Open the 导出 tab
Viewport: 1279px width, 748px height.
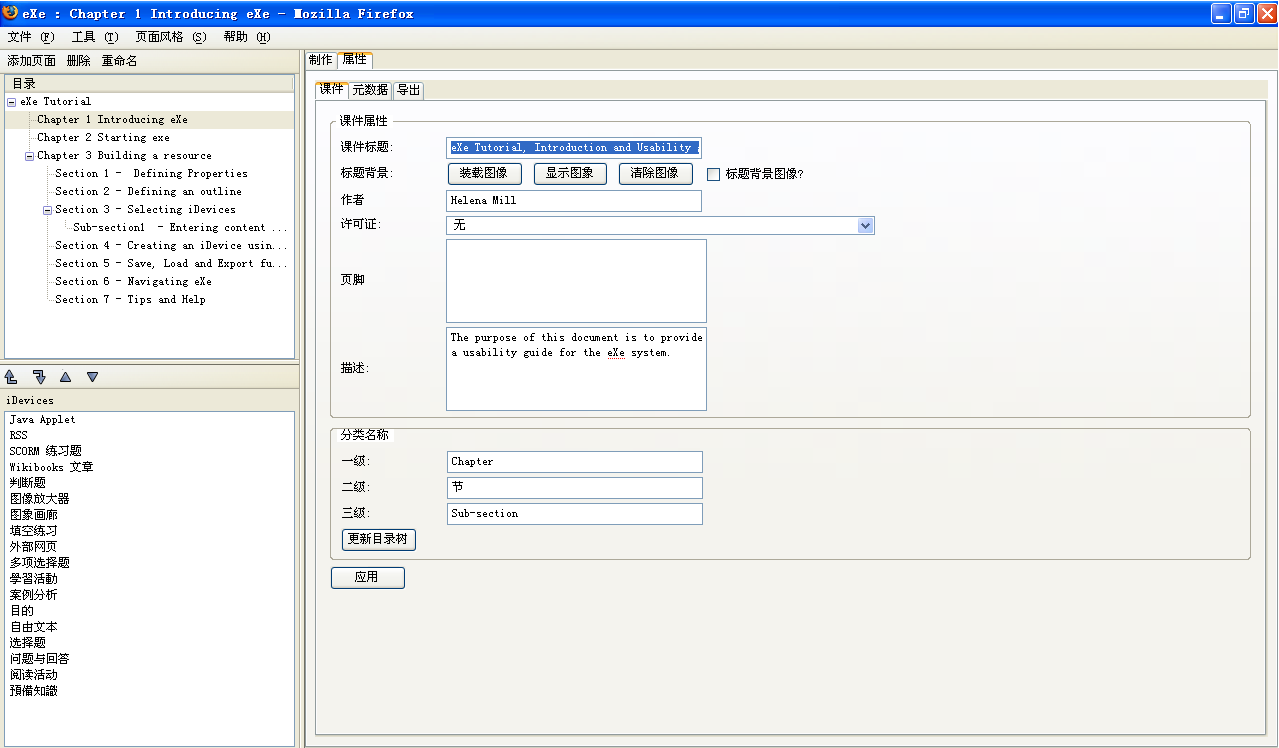click(408, 90)
